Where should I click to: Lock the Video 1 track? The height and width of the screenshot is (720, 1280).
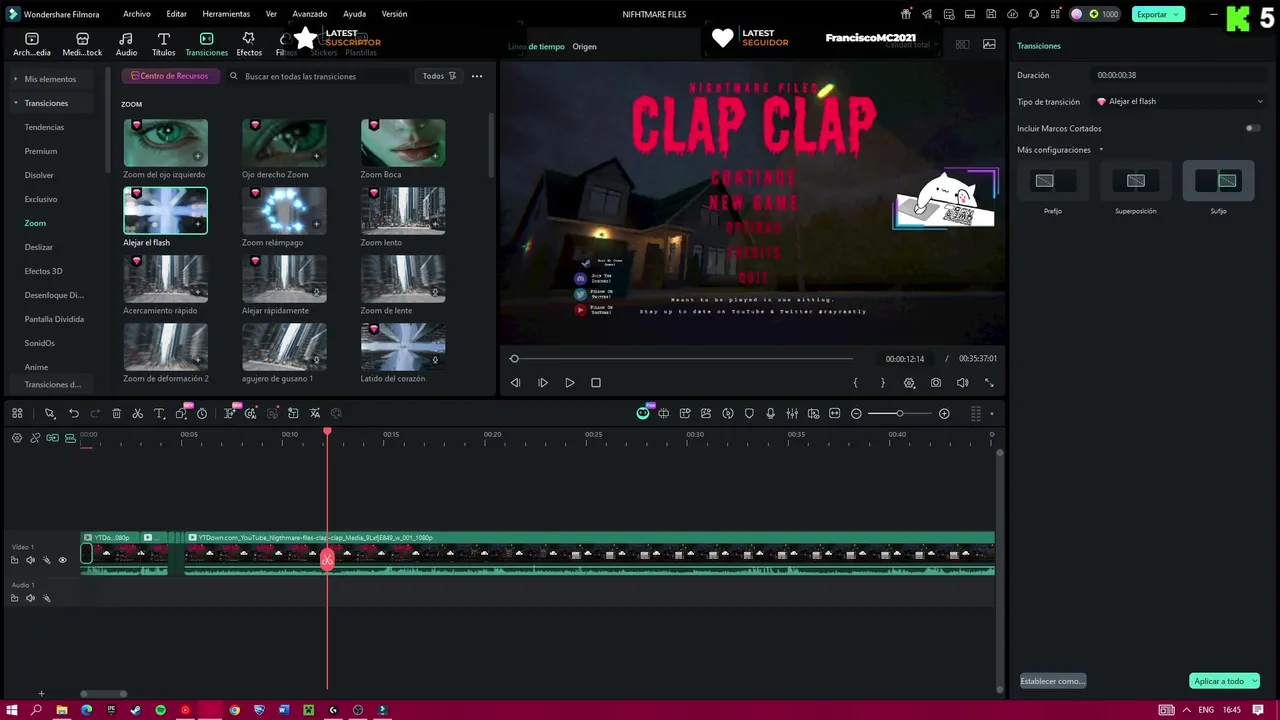coord(14,560)
